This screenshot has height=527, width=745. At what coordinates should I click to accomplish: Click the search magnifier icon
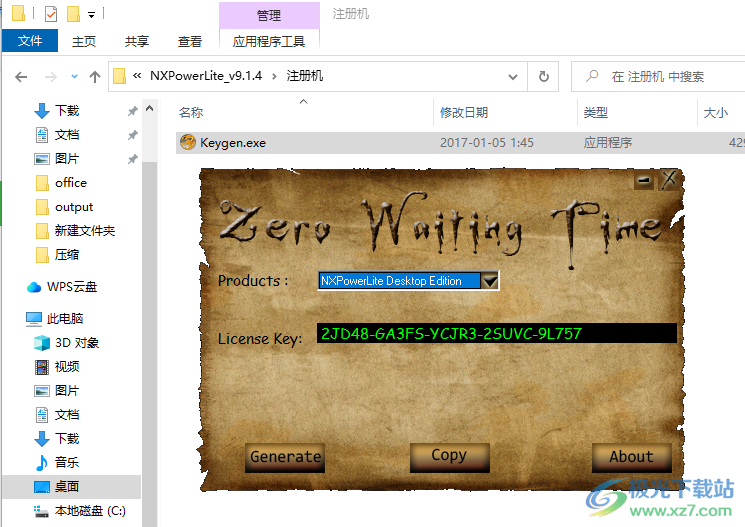[592, 76]
